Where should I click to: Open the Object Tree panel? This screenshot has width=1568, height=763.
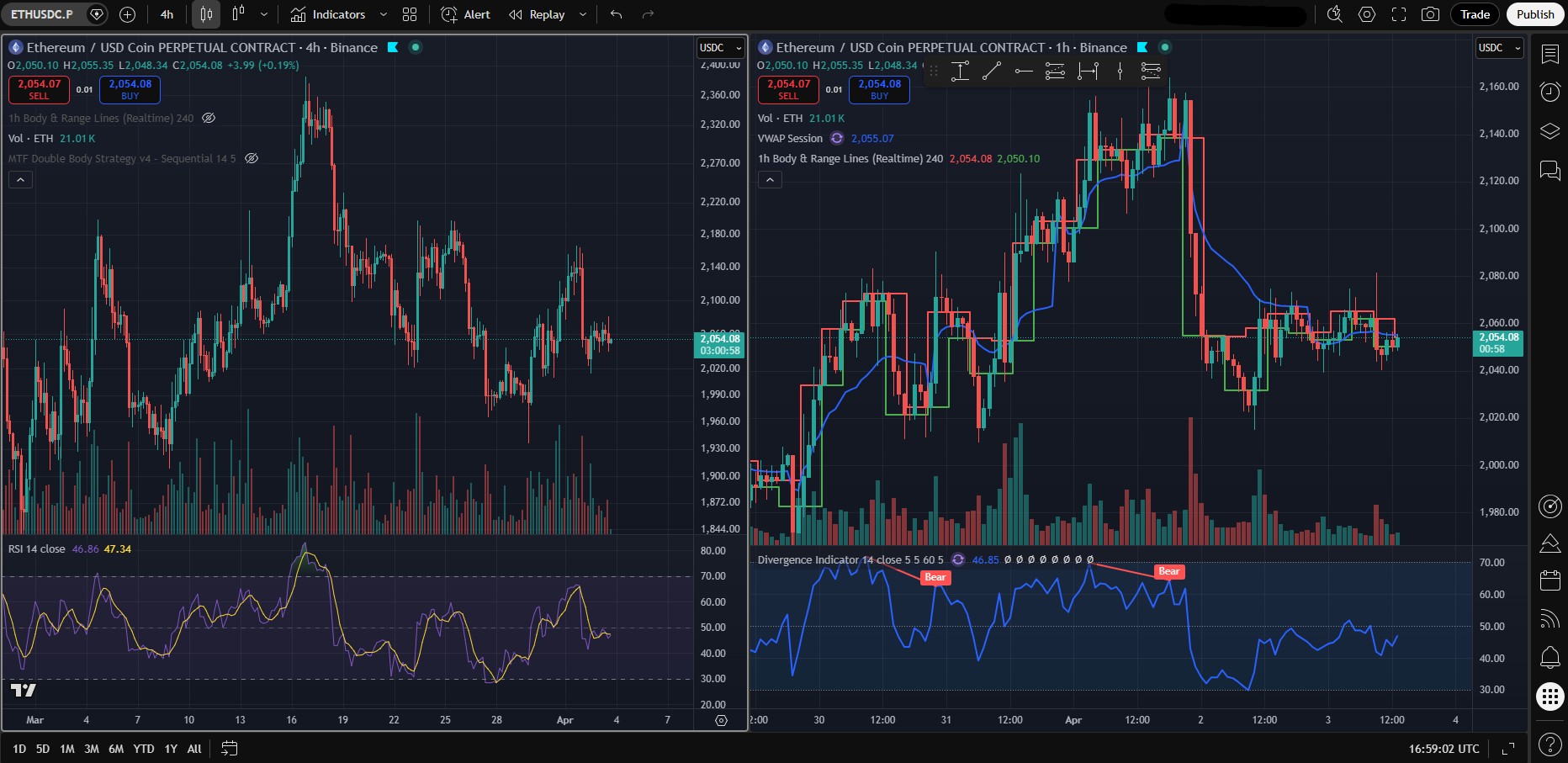(1550, 131)
